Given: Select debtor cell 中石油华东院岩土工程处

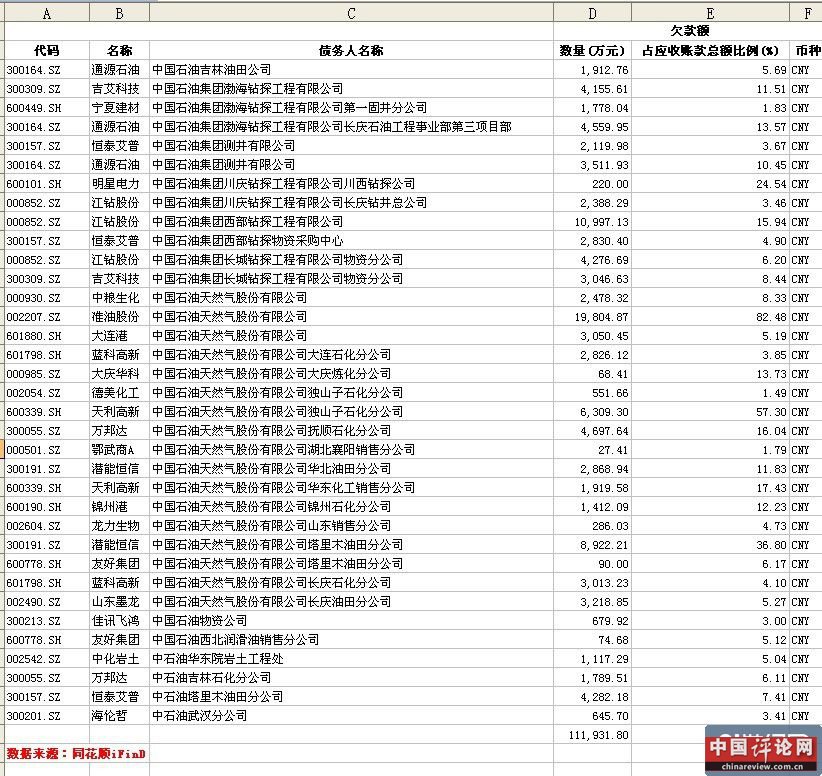Looking at the screenshot, I should coord(351,659).
